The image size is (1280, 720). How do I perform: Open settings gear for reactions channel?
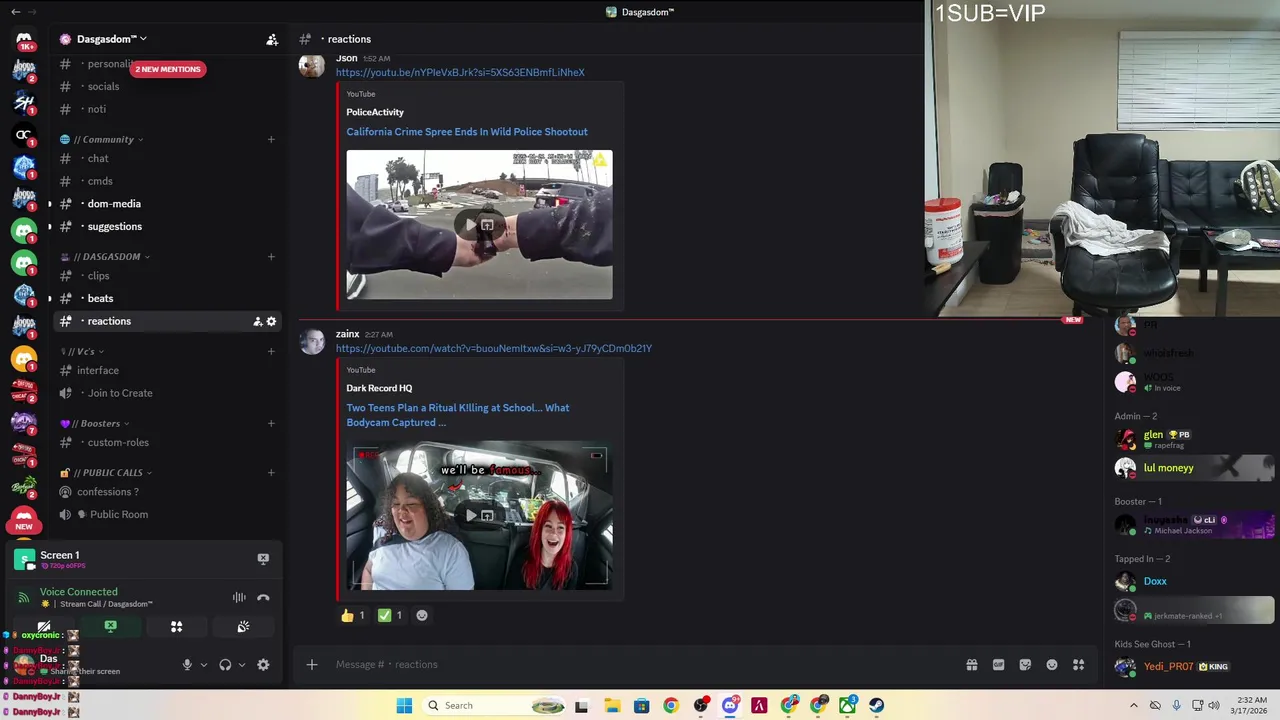[x=271, y=321]
